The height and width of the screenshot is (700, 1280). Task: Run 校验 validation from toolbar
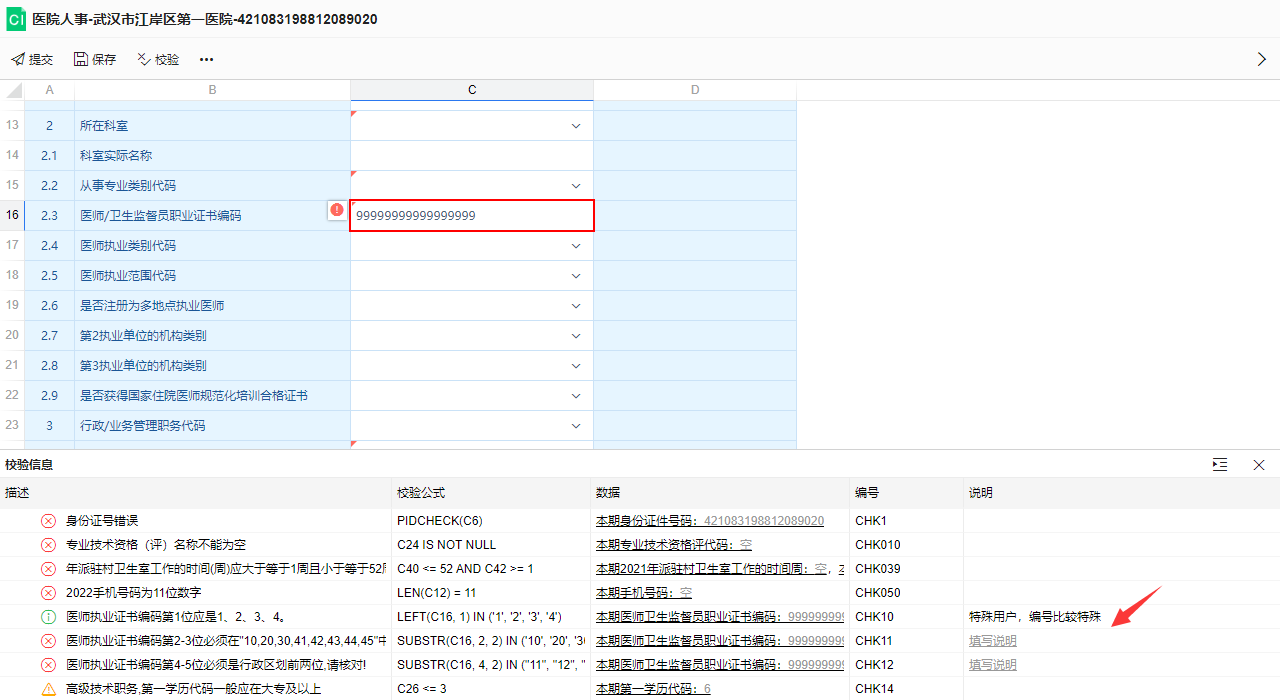[x=158, y=60]
